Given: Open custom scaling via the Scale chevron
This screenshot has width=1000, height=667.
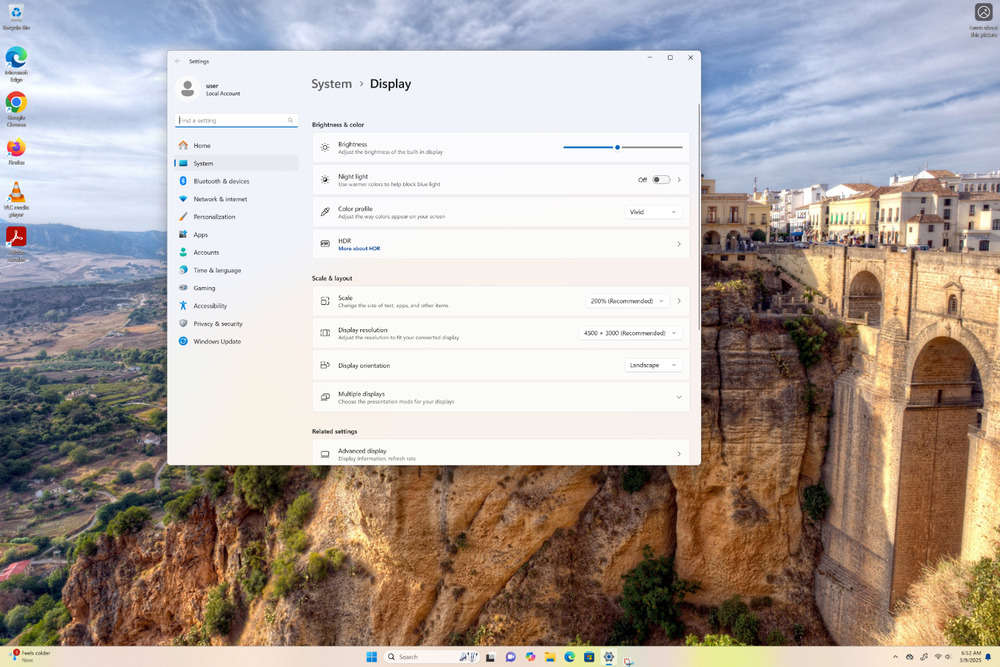Looking at the screenshot, I should coord(679,301).
